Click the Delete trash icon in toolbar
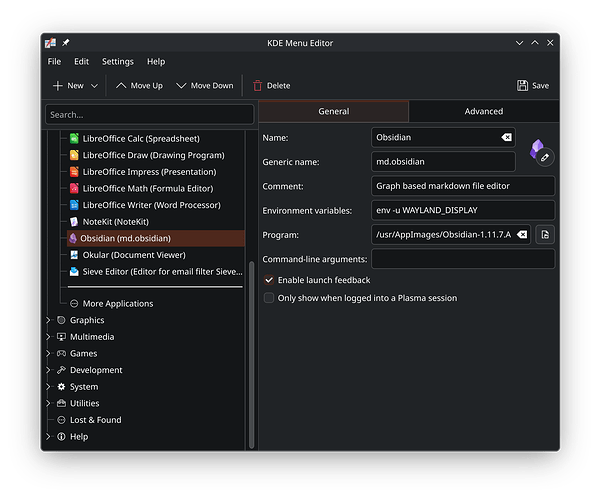The width and height of the screenshot is (601, 500). [257, 86]
